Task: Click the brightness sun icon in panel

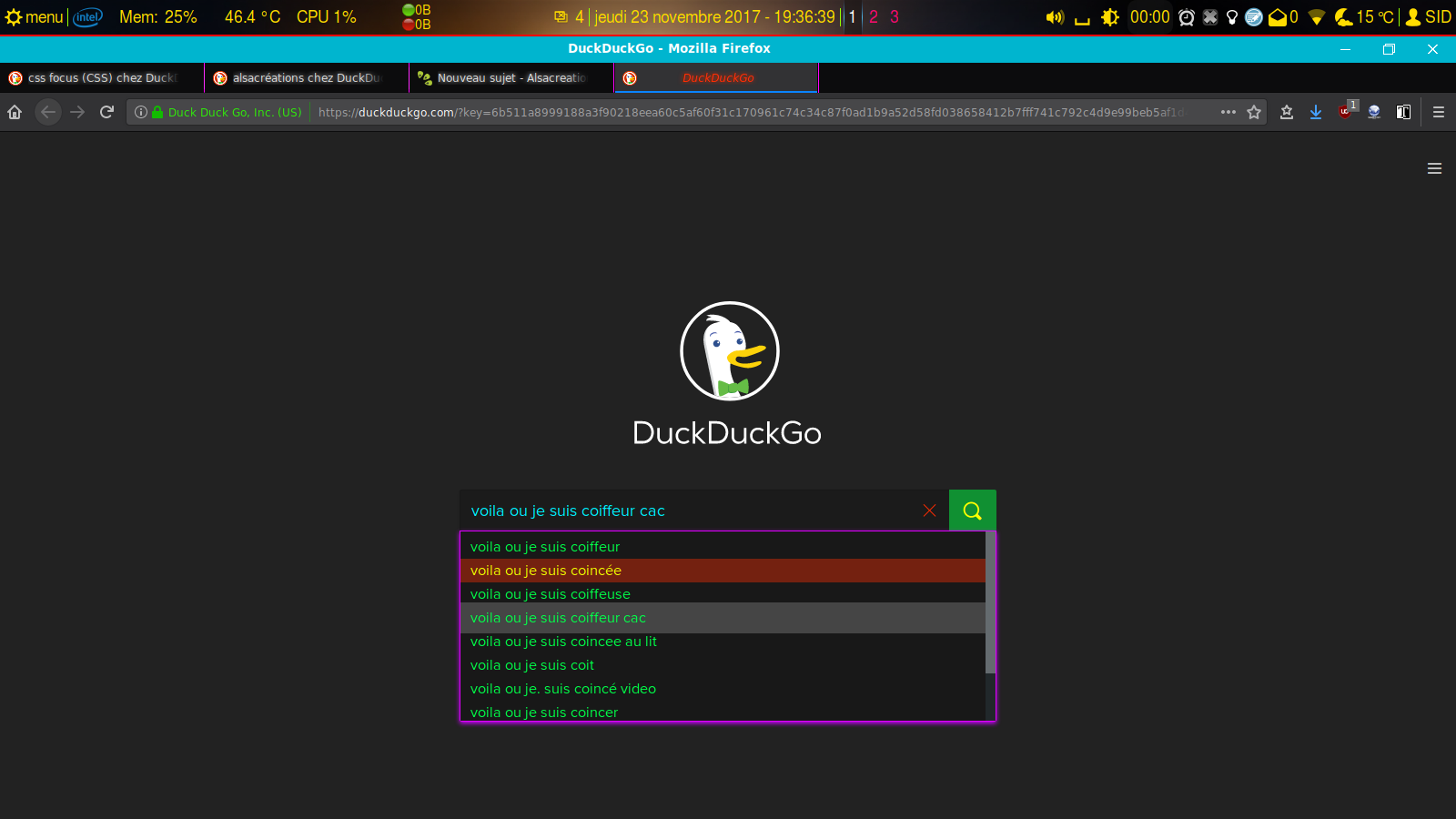Action: coord(1110,17)
